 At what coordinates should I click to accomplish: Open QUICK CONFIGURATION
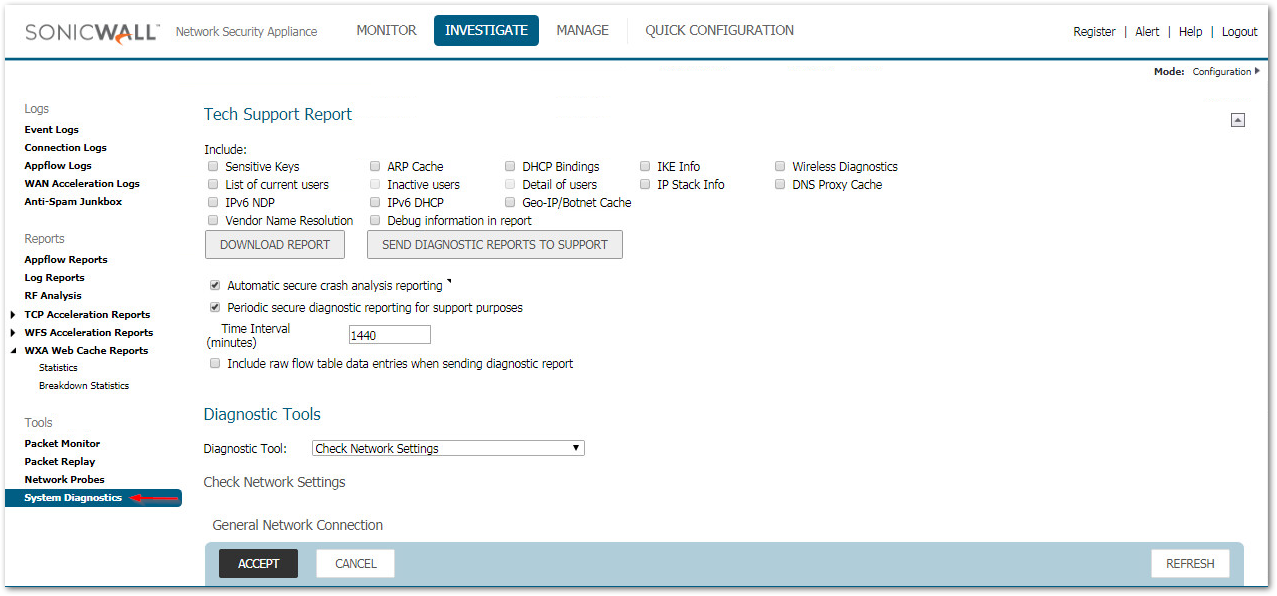coord(719,31)
